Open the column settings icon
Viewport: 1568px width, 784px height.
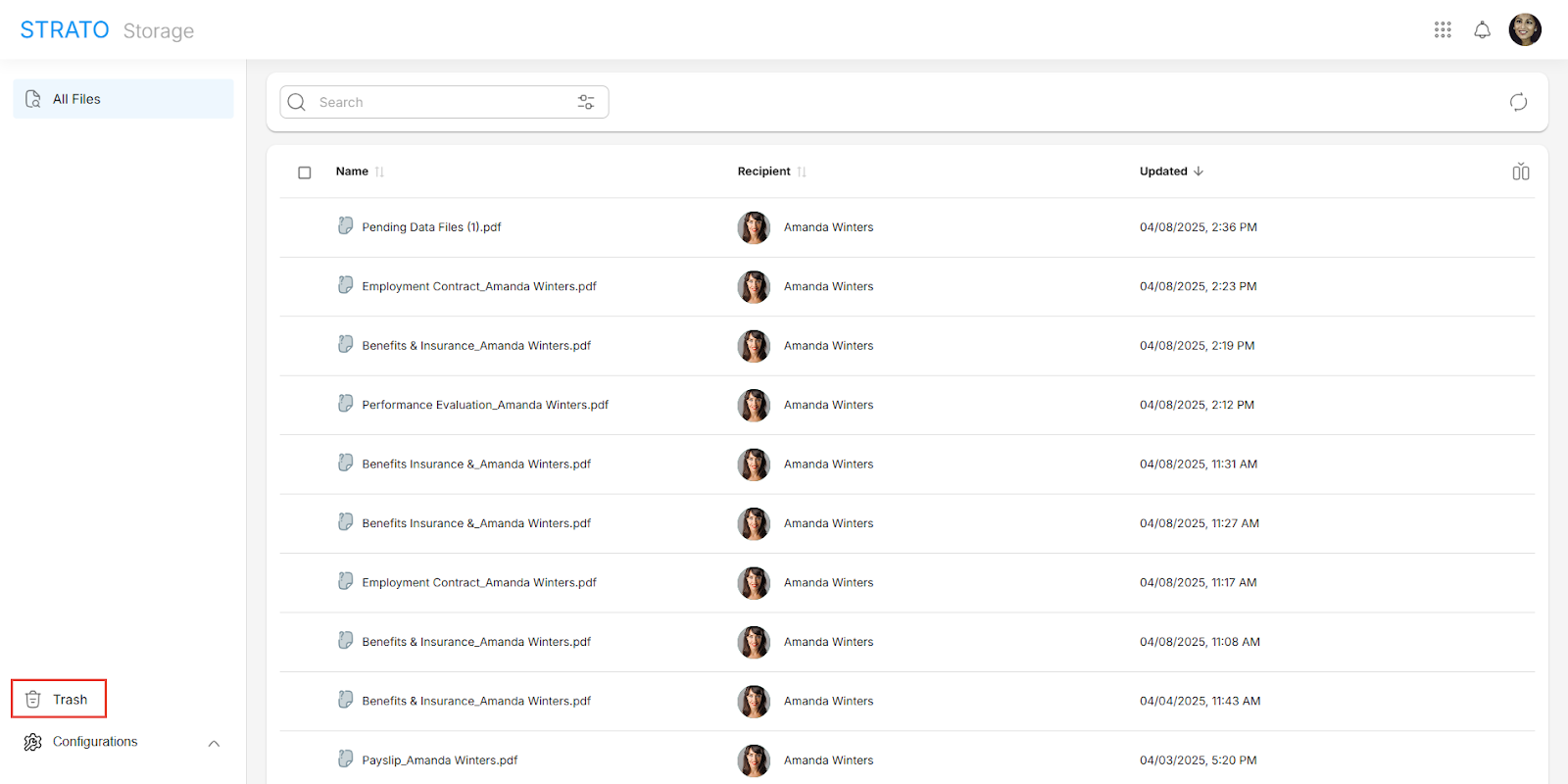1520,171
